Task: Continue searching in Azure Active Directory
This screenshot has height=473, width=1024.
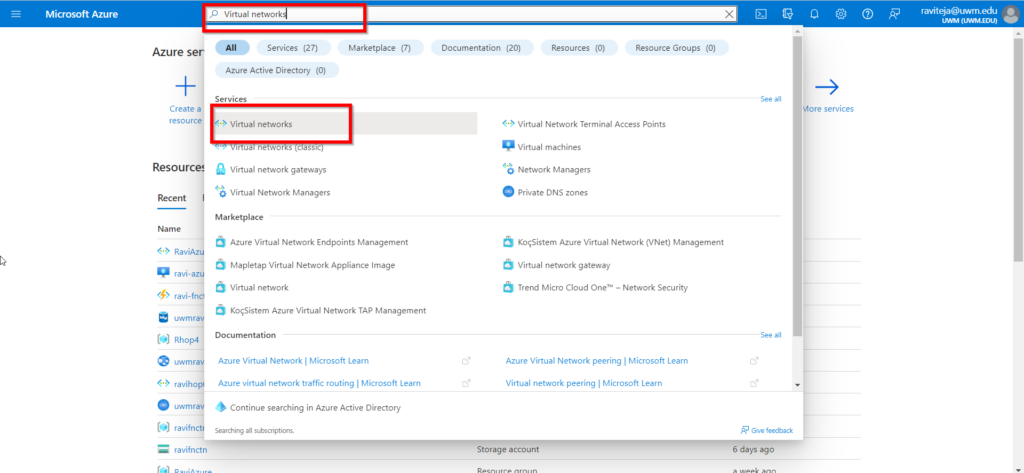Action: 315,408
